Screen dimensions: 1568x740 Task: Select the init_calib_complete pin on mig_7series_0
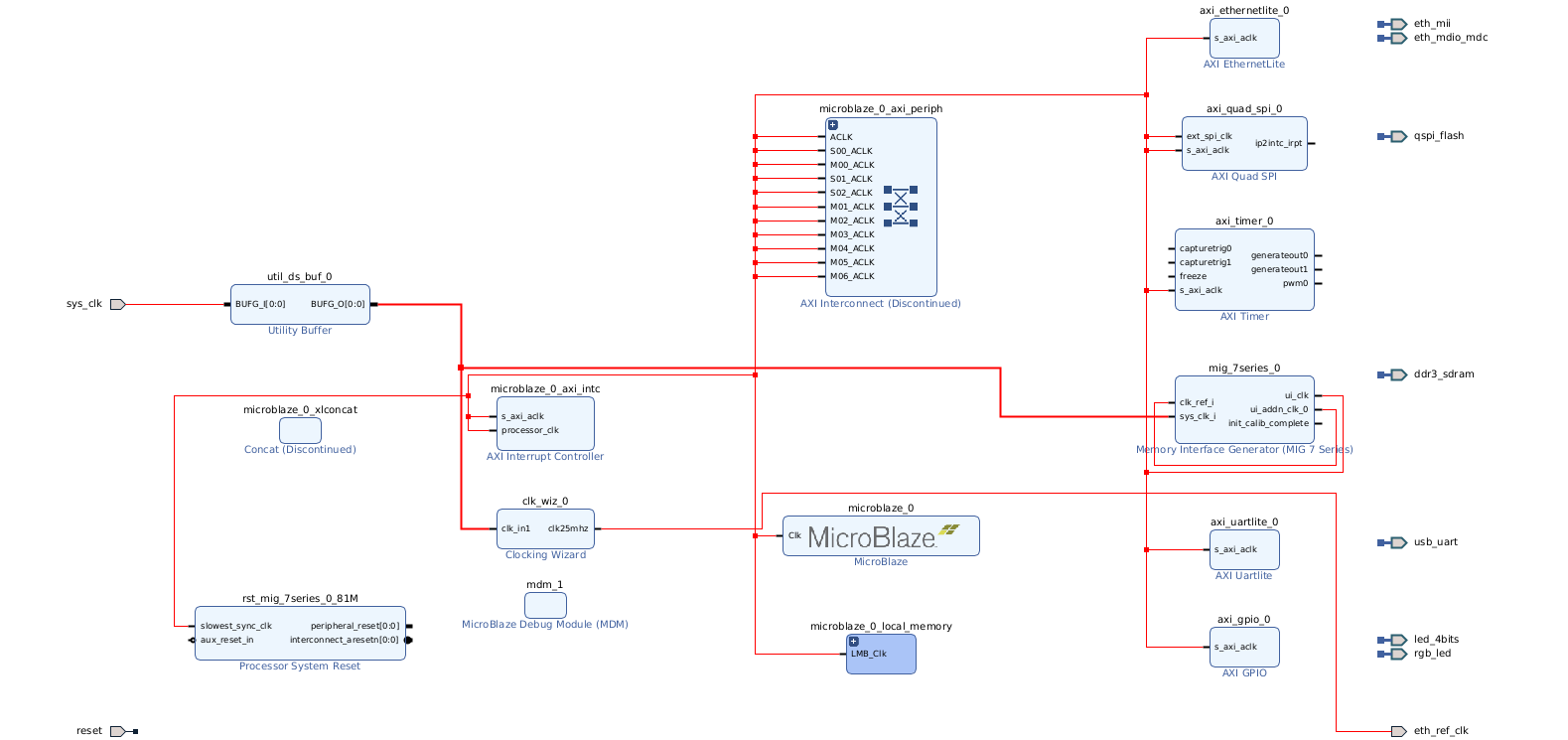click(x=1269, y=424)
